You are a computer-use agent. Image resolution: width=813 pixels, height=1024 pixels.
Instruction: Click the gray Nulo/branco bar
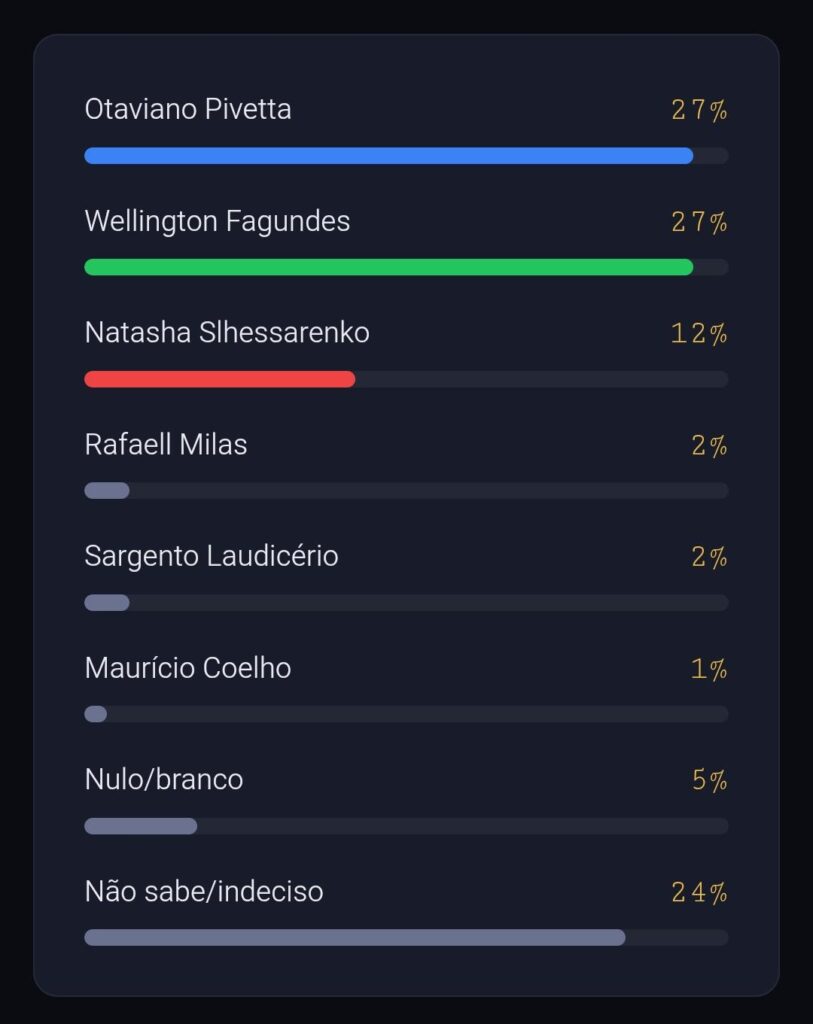pos(140,825)
